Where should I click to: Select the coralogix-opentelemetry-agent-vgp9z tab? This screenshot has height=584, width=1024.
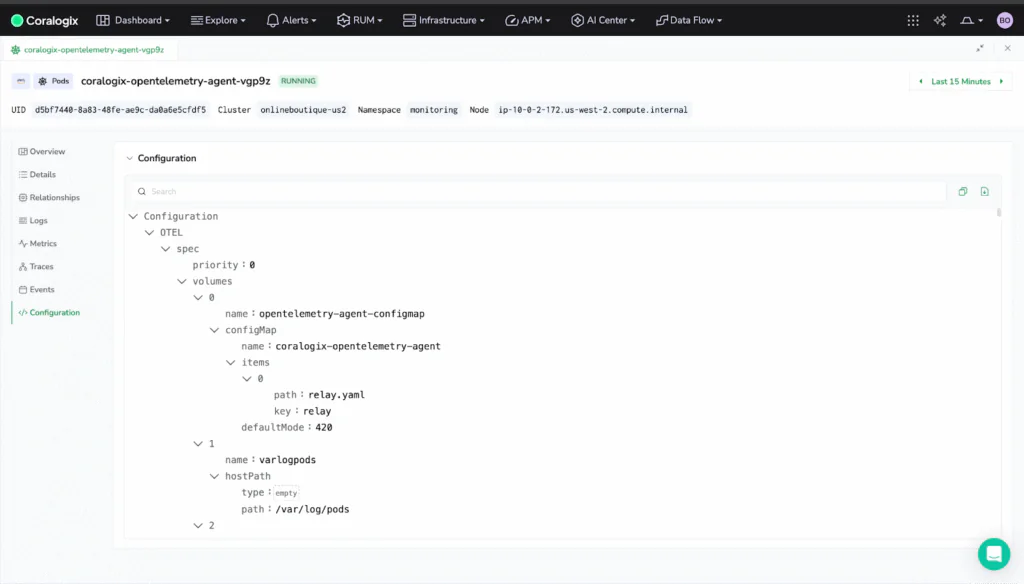(88, 50)
